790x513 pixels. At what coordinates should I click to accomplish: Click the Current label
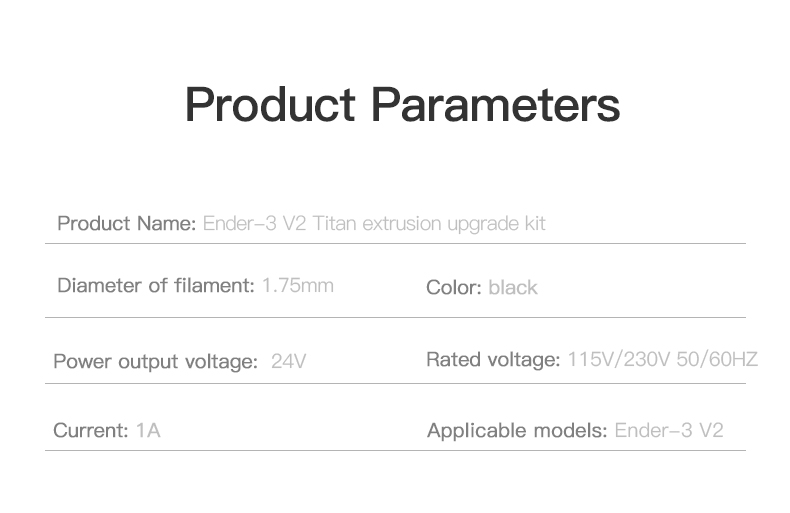[90, 431]
